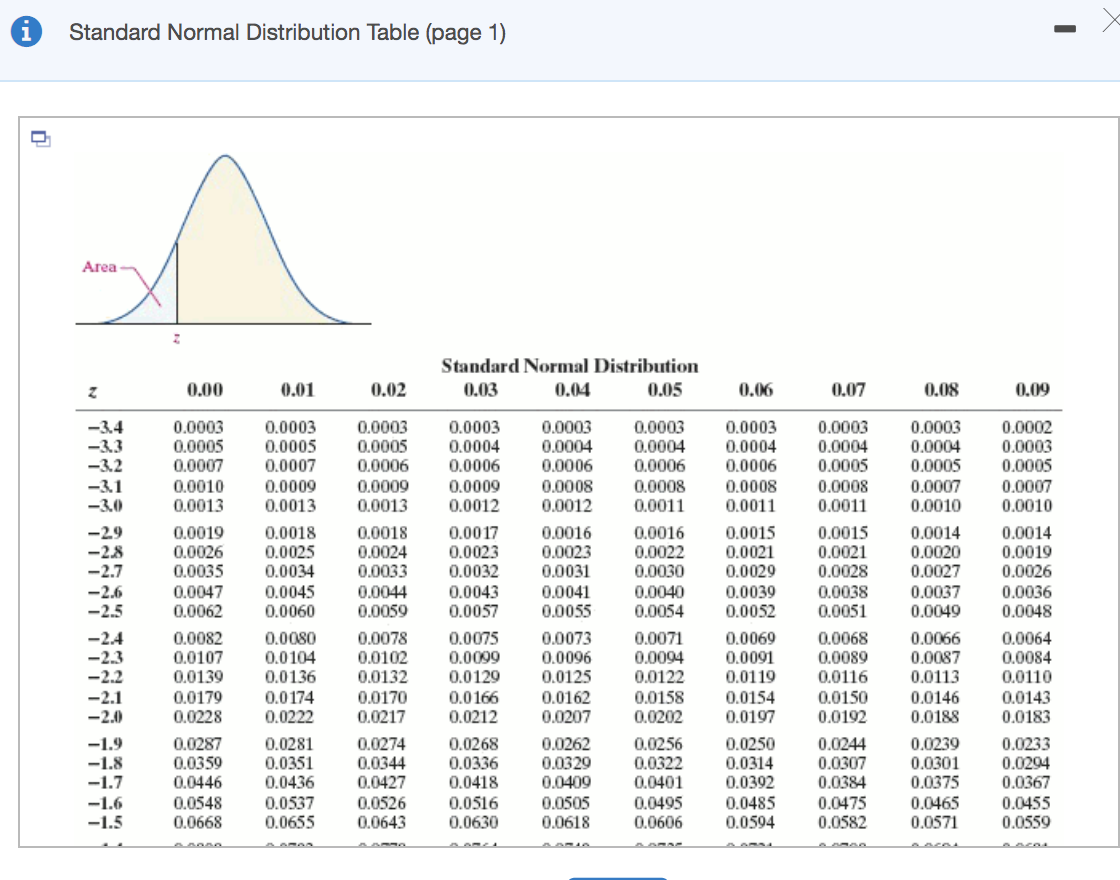1120x880 pixels.
Task: Click value 0.0250 in row −1.9
Action: (x=751, y=744)
